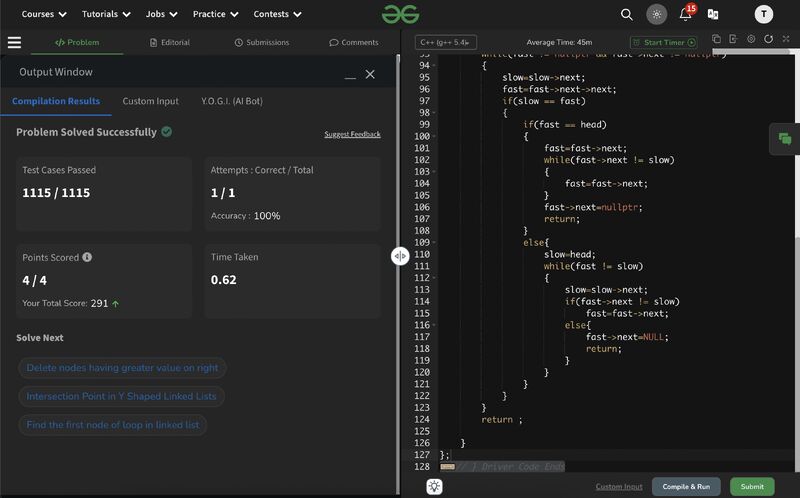Open the C++ language selector dropdown

(x=445, y=42)
